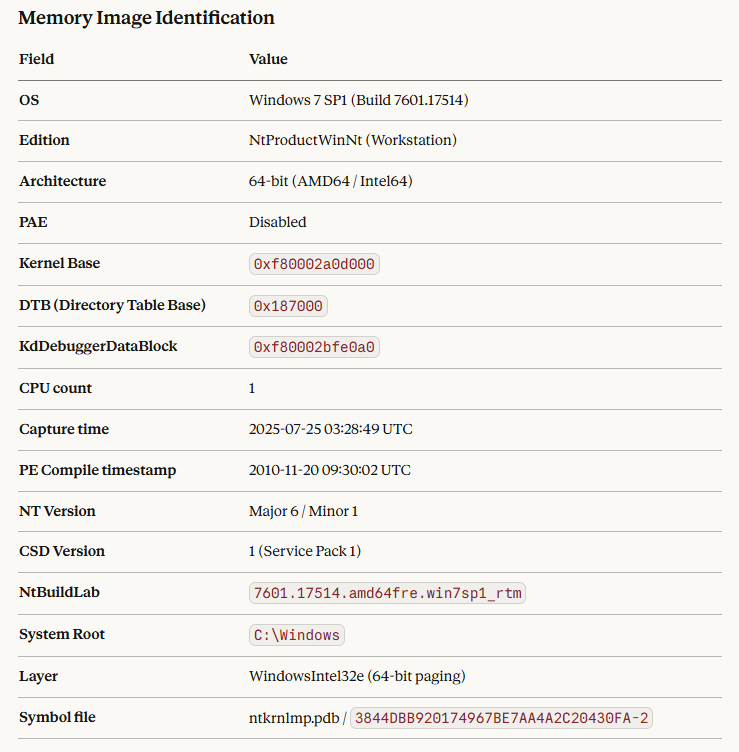Click the NtBuildLab build string

(387, 593)
